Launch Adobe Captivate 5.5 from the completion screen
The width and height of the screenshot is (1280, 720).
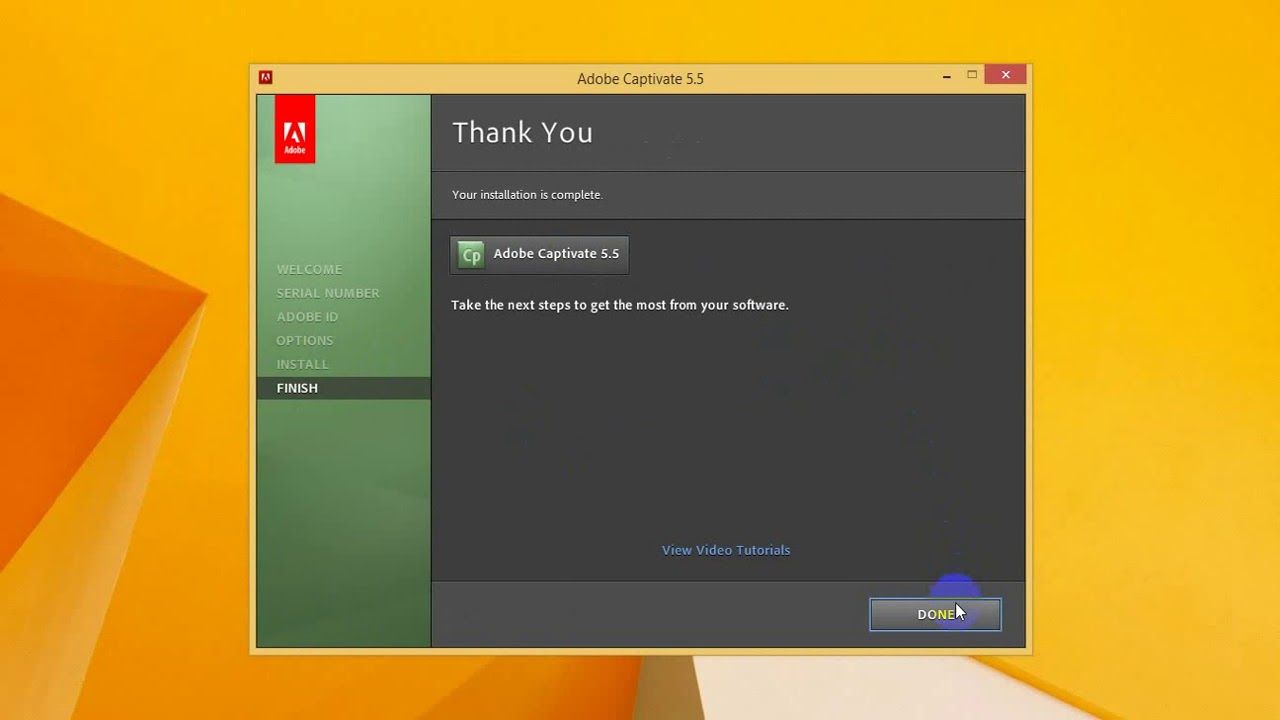click(538, 254)
